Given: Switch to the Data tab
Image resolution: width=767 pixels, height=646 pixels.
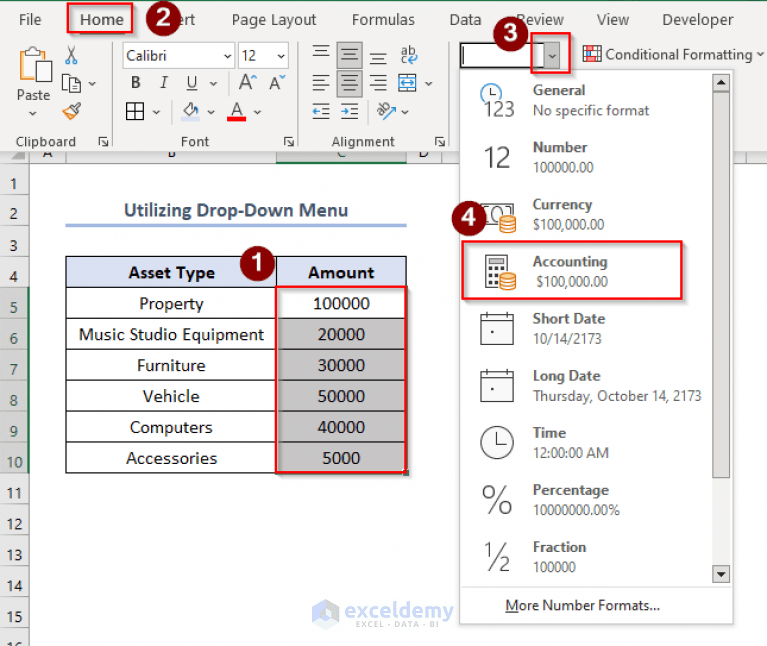Looking at the screenshot, I should pyautogui.click(x=465, y=20).
